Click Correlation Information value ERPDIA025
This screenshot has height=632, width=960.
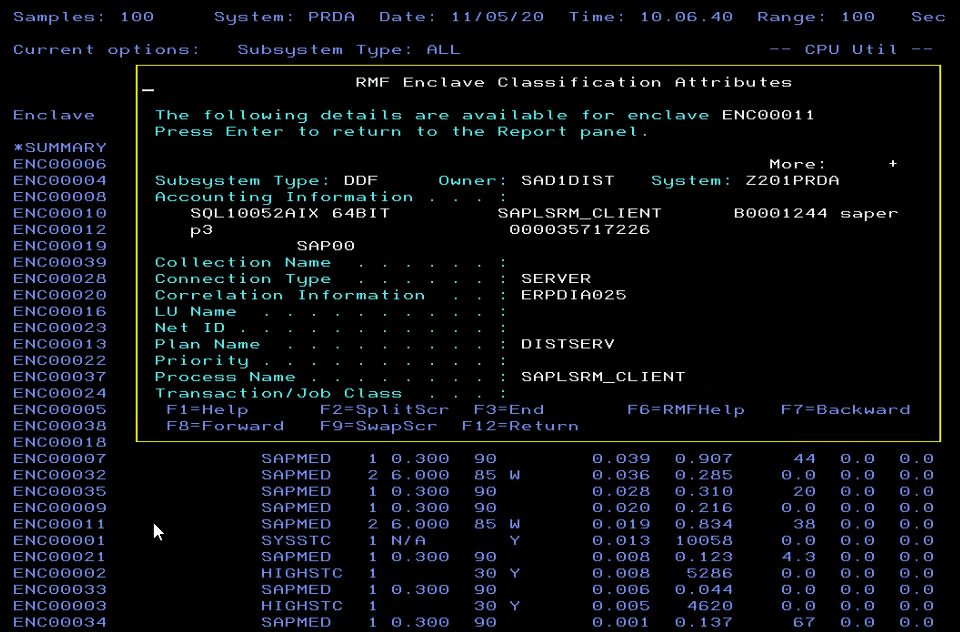pos(574,295)
